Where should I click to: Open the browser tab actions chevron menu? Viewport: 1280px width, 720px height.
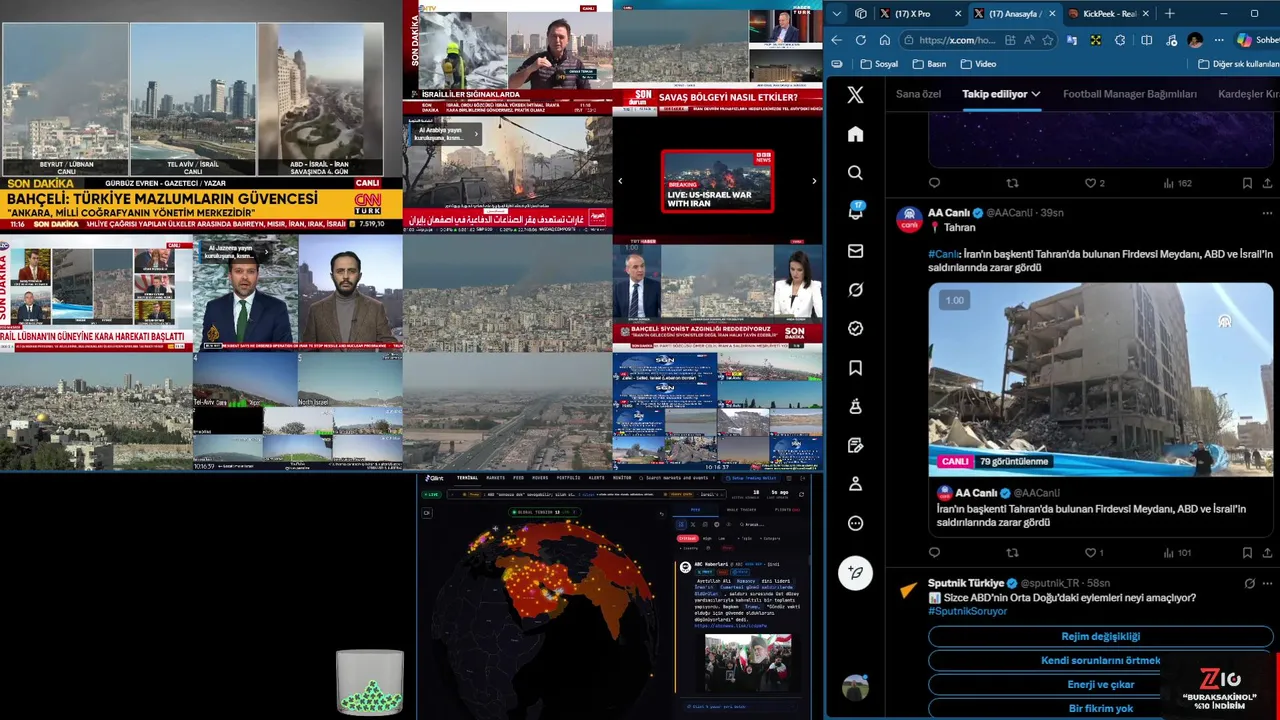(x=837, y=14)
